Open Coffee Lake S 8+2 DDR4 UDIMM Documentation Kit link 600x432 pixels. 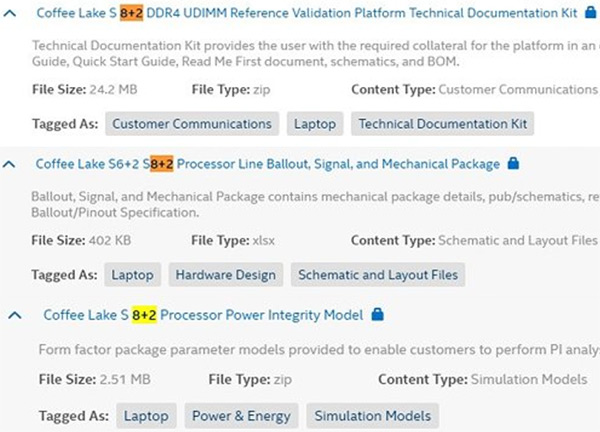[307, 13]
